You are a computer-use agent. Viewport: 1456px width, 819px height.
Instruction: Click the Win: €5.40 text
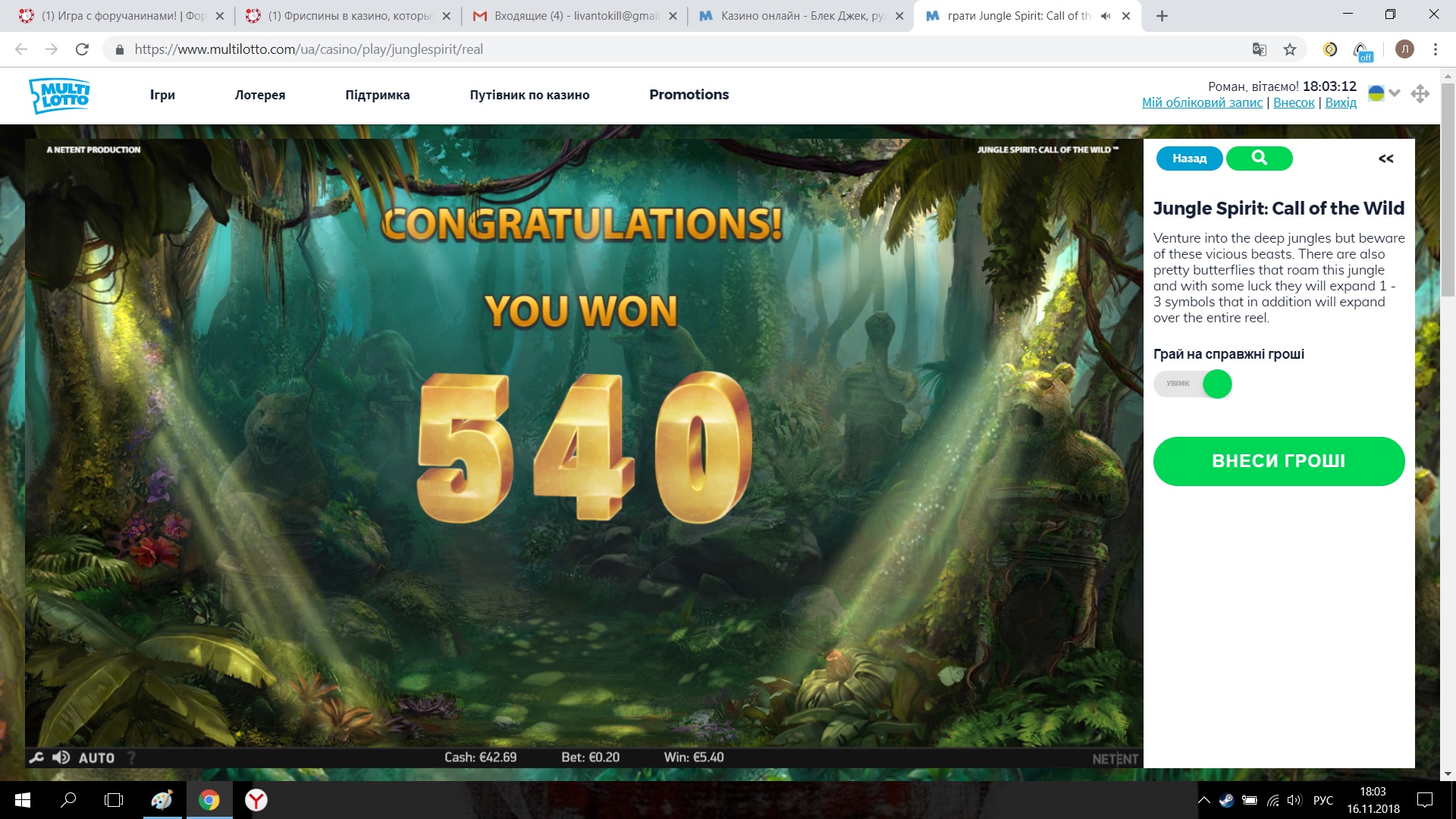pyautogui.click(x=694, y=758)
